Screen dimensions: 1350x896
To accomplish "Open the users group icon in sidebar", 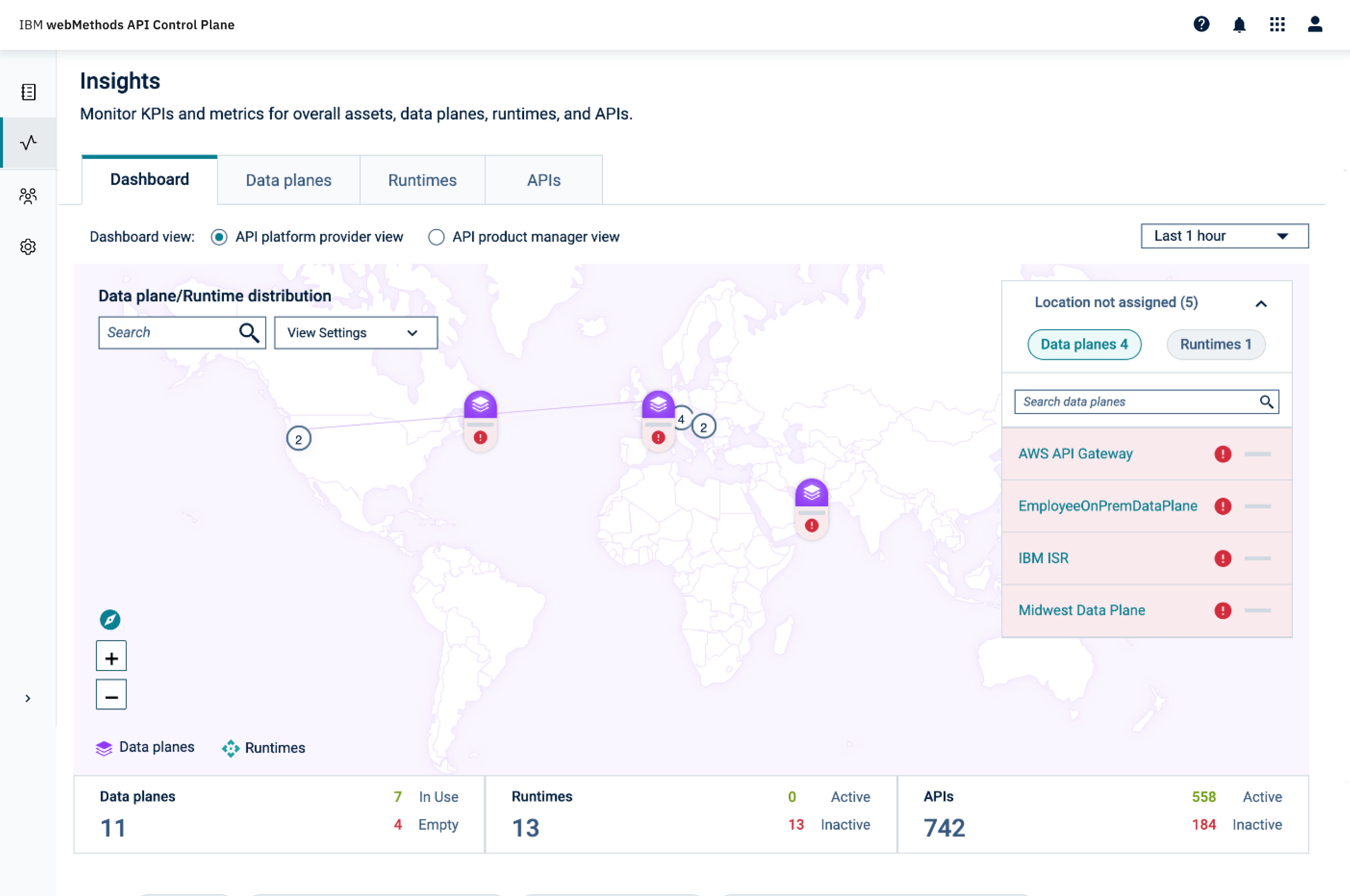I will (x=28, y=196).
